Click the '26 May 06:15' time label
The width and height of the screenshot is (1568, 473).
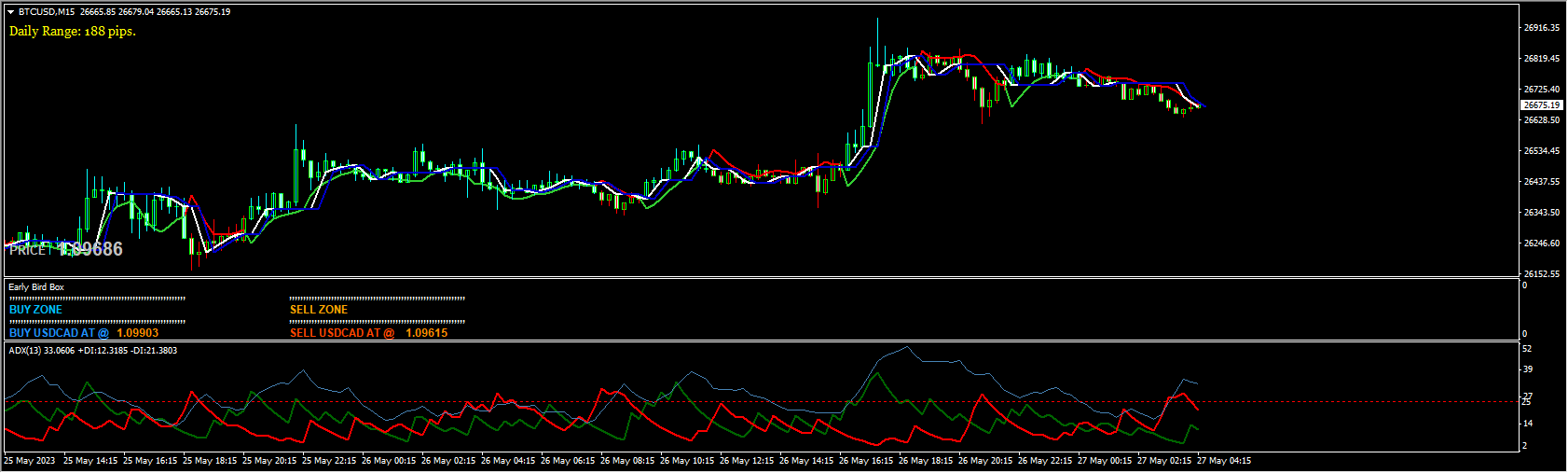pyautogui.click(x=568, y=461)
